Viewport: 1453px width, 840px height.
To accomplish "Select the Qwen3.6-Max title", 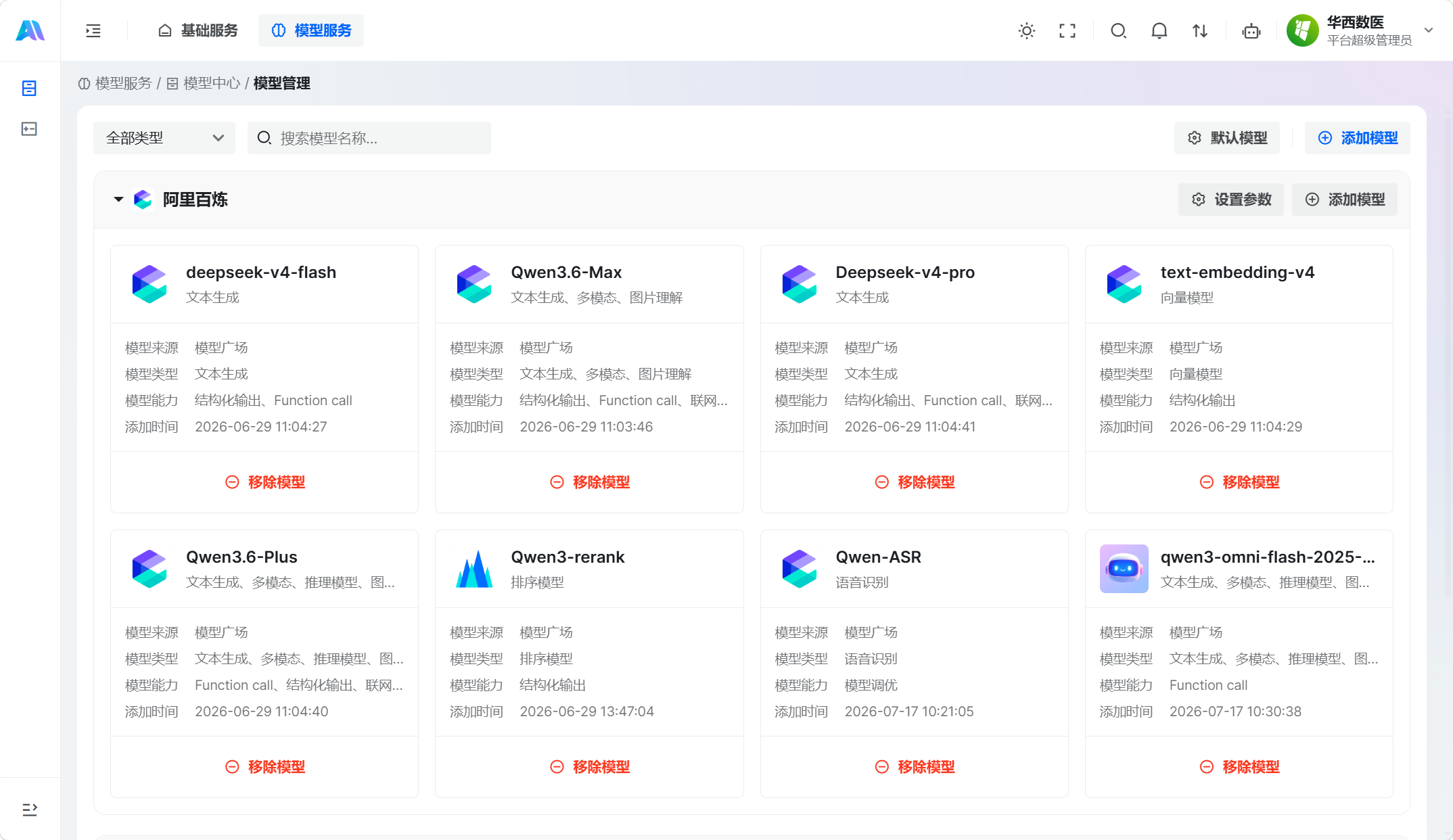I will coord(566,273).
